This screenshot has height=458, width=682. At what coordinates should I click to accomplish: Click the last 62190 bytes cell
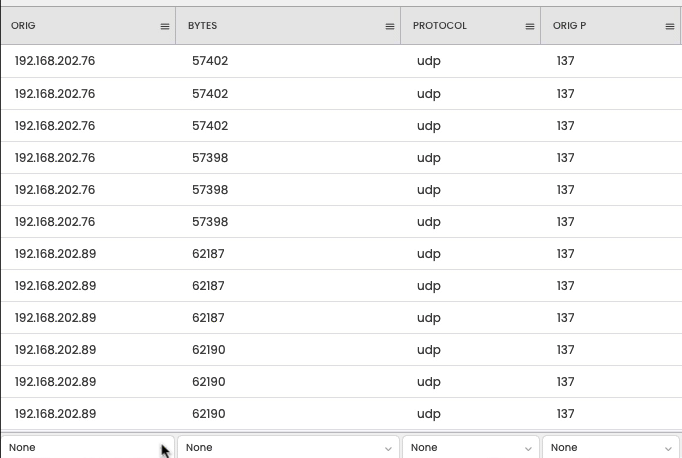[208, 414]
